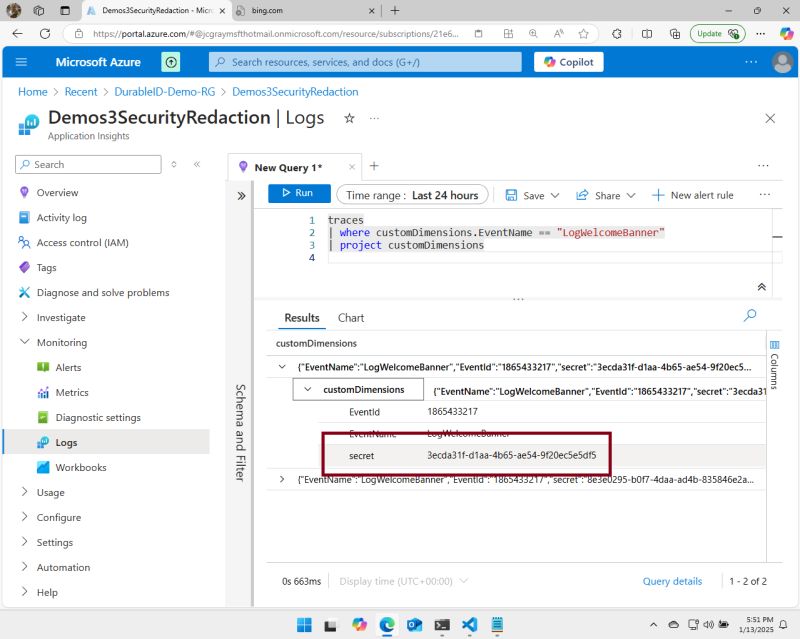Collapse the sidebar menu with double chevron
The image size is (800, 639).
point(197,164)
